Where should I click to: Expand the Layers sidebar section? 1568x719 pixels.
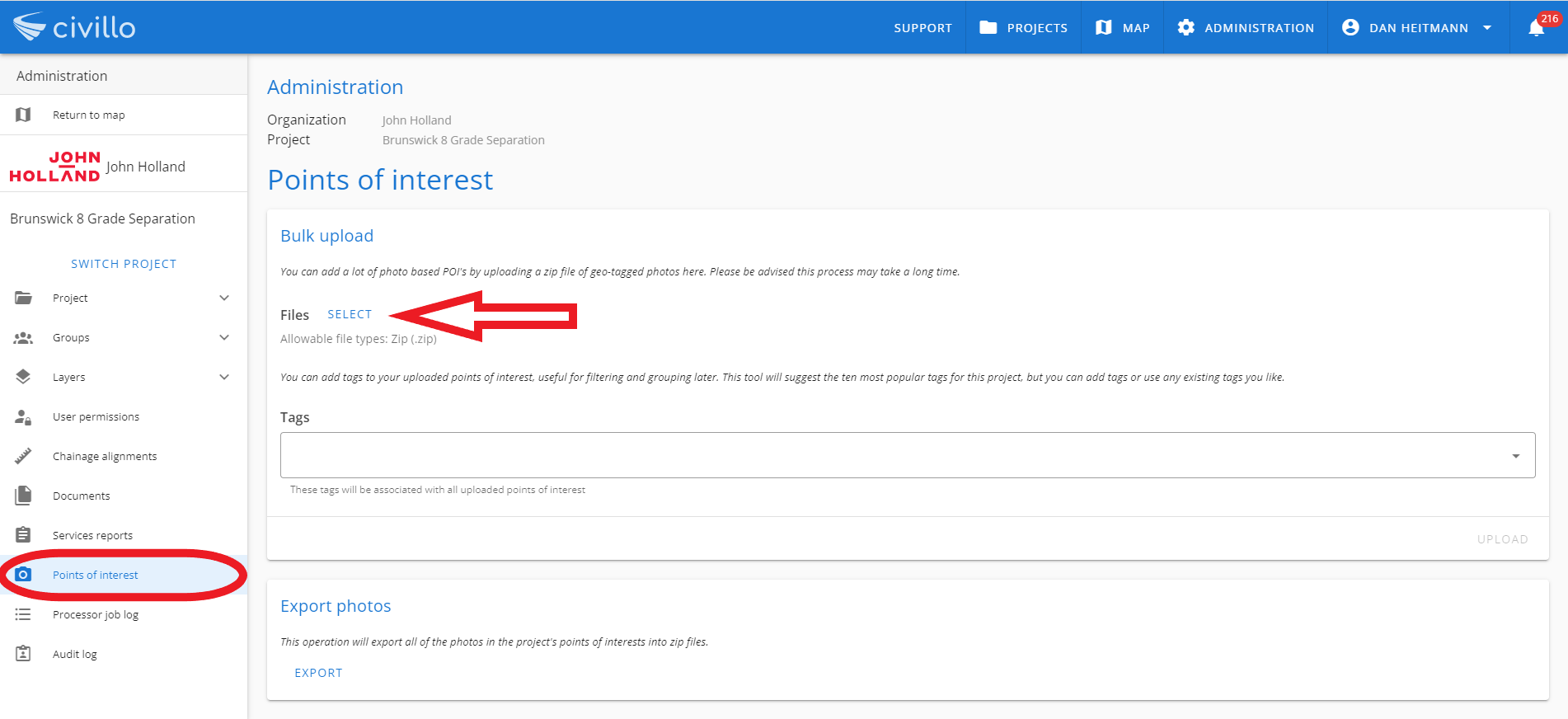224,377
